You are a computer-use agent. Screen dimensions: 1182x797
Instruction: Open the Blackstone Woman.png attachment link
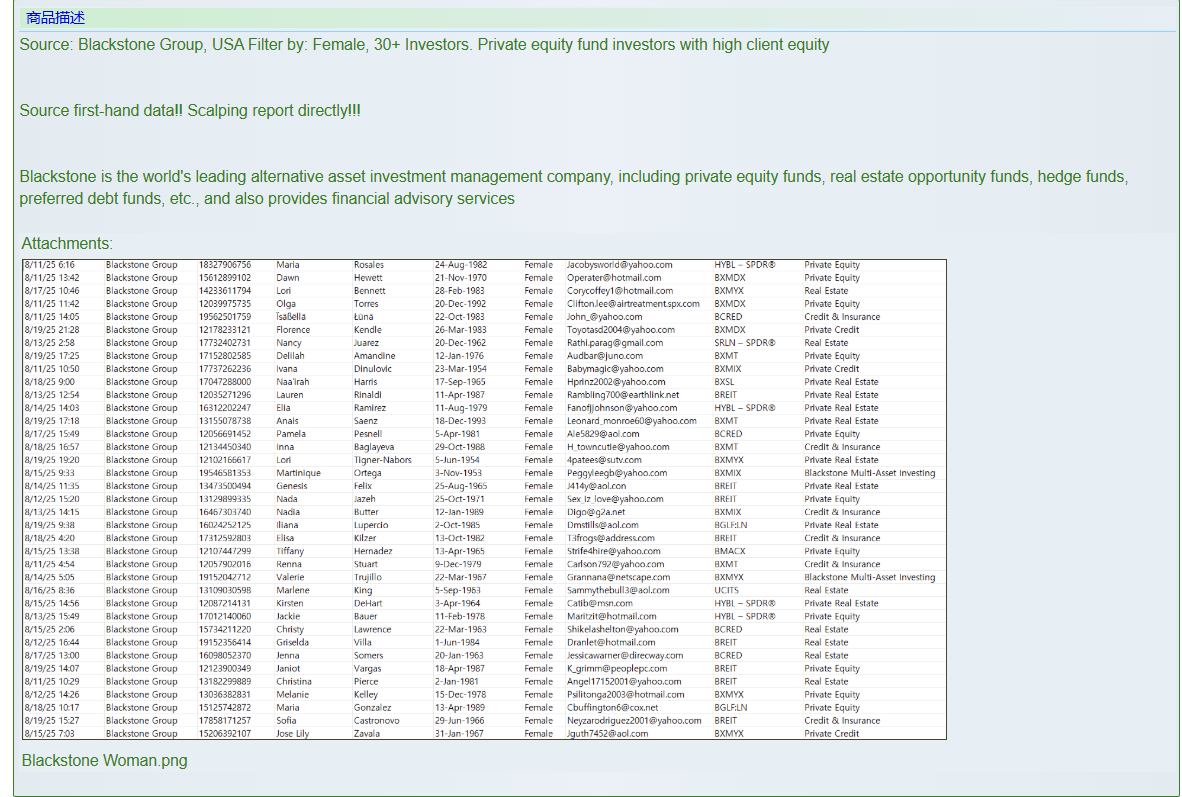104,761
